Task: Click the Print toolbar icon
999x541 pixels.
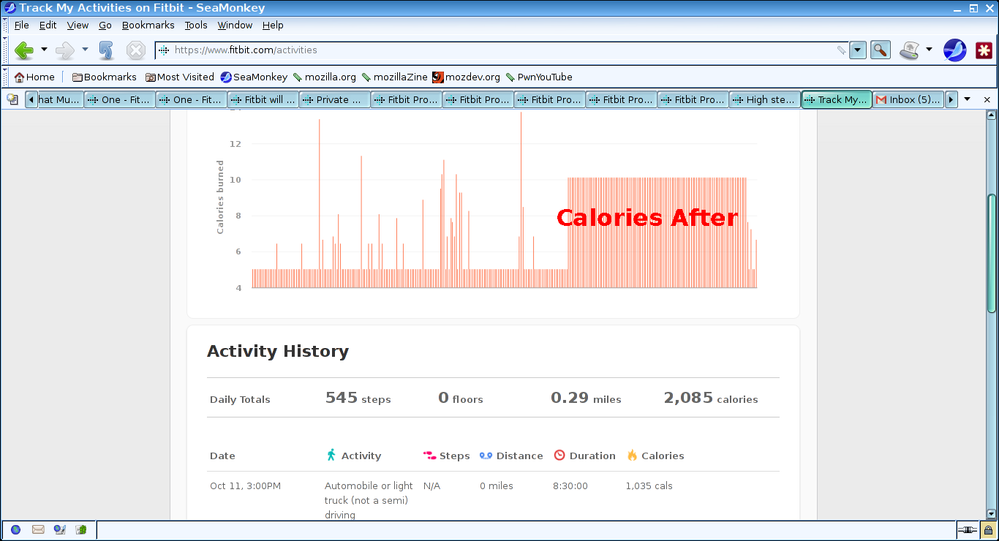Action: 910,50
